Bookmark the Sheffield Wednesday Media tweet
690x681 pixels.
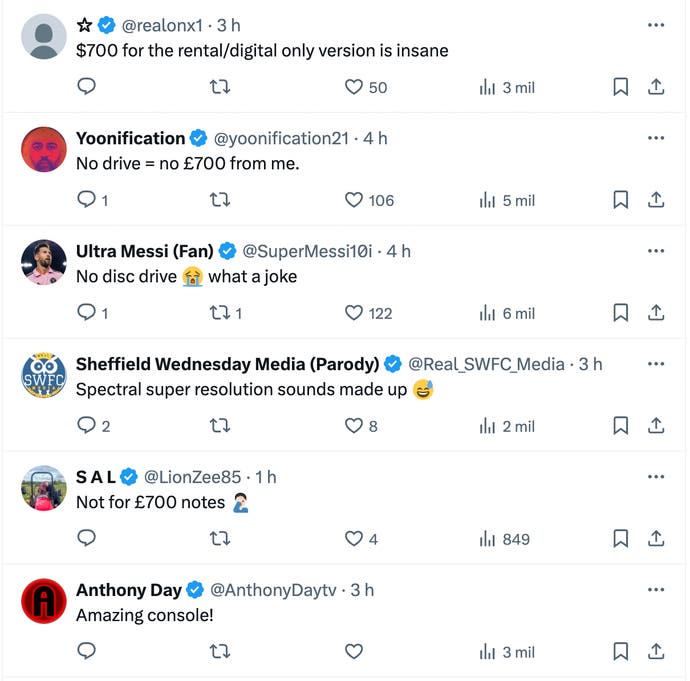pyautogui.click(x=620, y=426)
